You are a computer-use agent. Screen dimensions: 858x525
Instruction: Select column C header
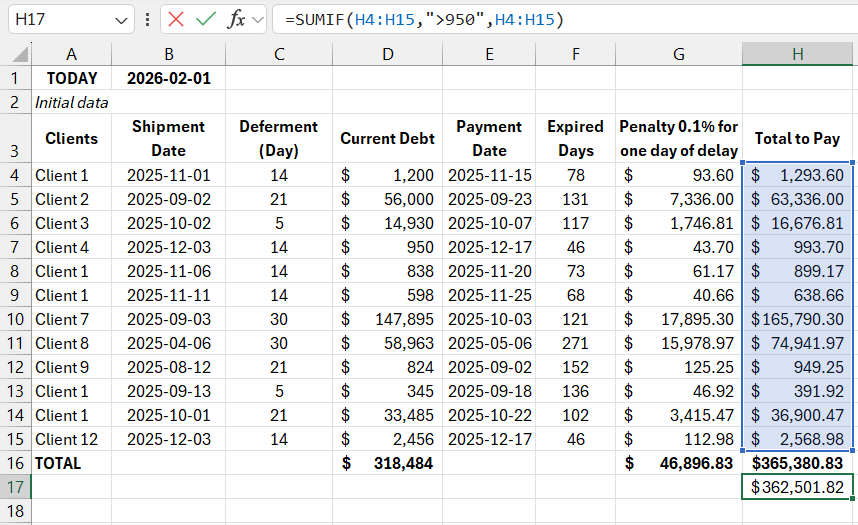[279, 54]
